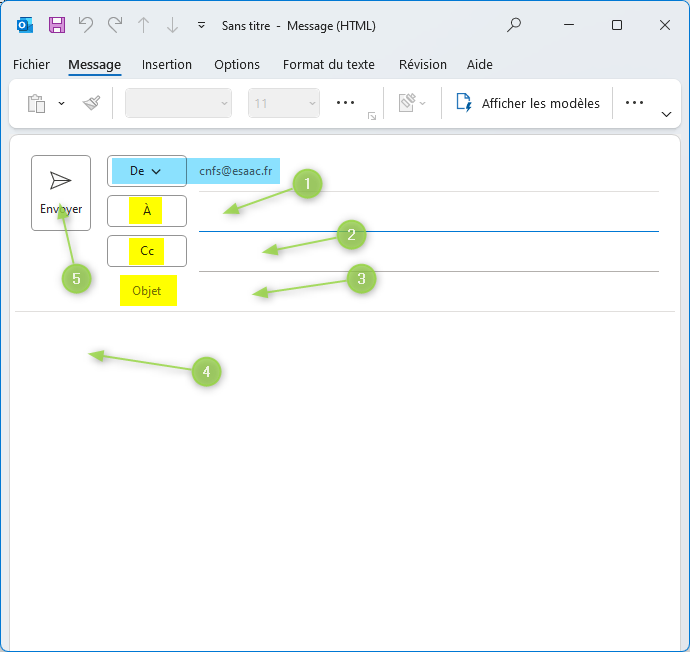This screenshot has height=652, width=690.
Task: Open the Customize Quick Access Toolbar dropdown
Action: click(x=202, y=25)
